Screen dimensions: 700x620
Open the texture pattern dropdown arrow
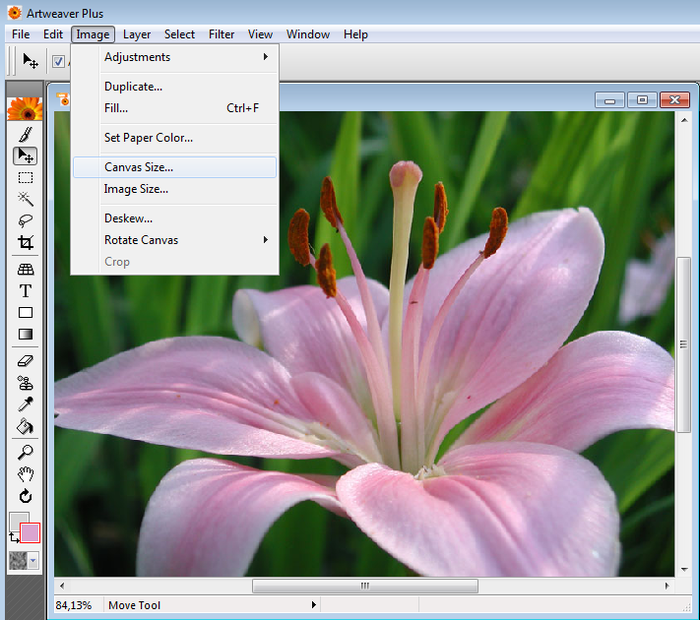pyautogui.click(x=33, y=560)
